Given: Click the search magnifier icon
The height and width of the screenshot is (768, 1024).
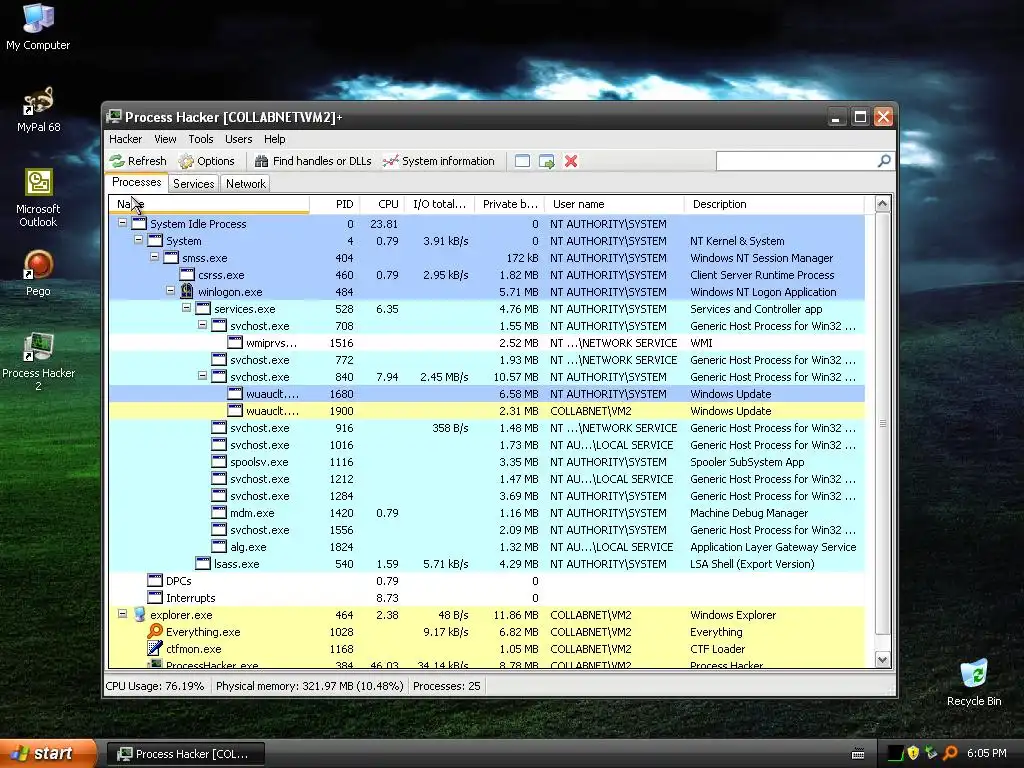Looking at the screenshot, I should [x=884, y=161].
